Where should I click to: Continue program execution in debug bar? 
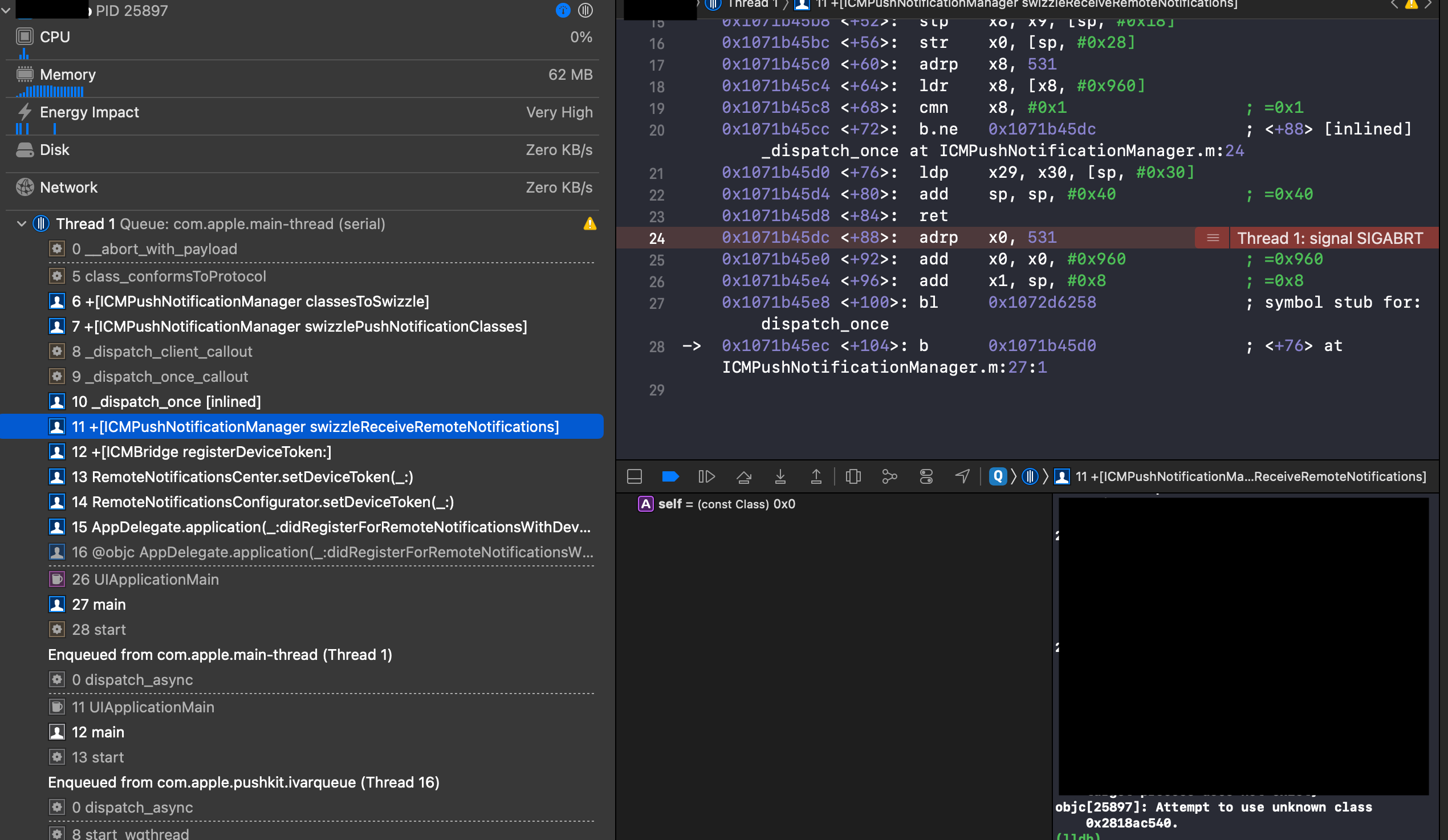pyautogui.click(x=706, y=476)
